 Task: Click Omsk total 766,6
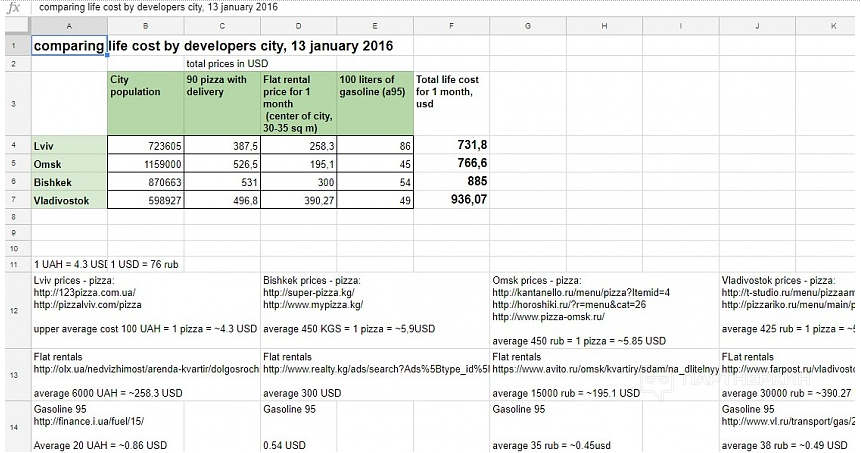(x=451, y=164)
